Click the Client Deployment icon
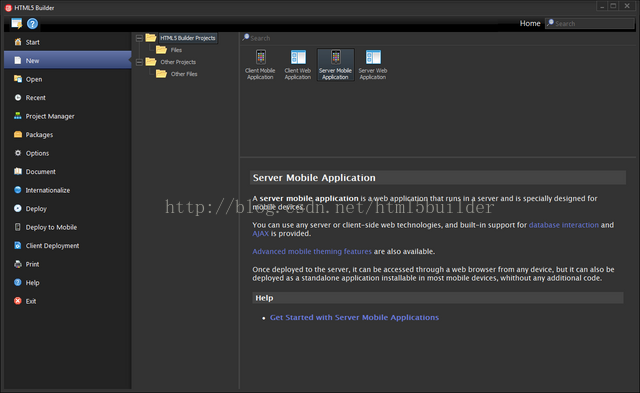Viewport: 640px width, 393px height. pos(18,245)
